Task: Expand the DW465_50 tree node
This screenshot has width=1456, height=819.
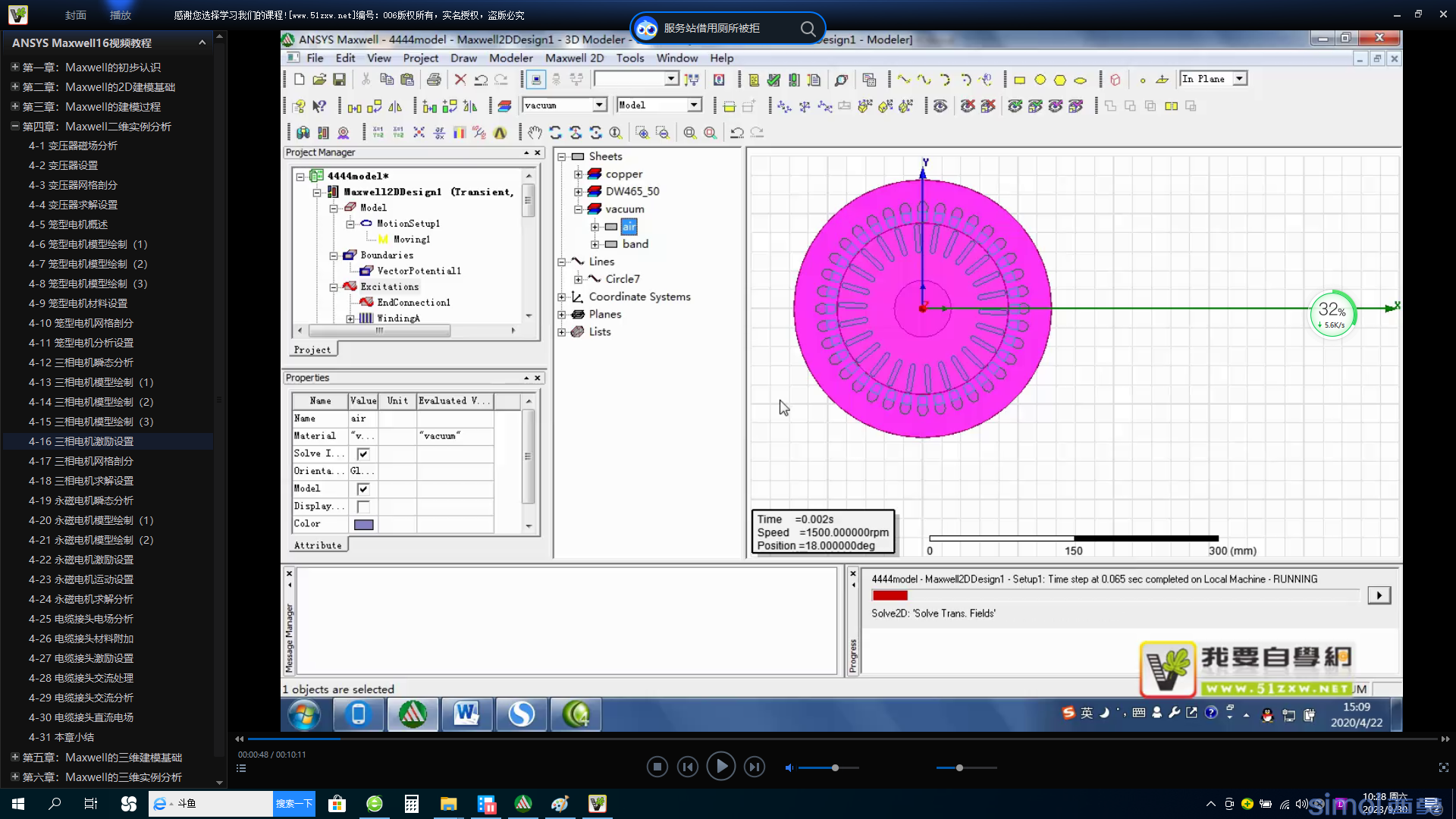Action: 578,192
